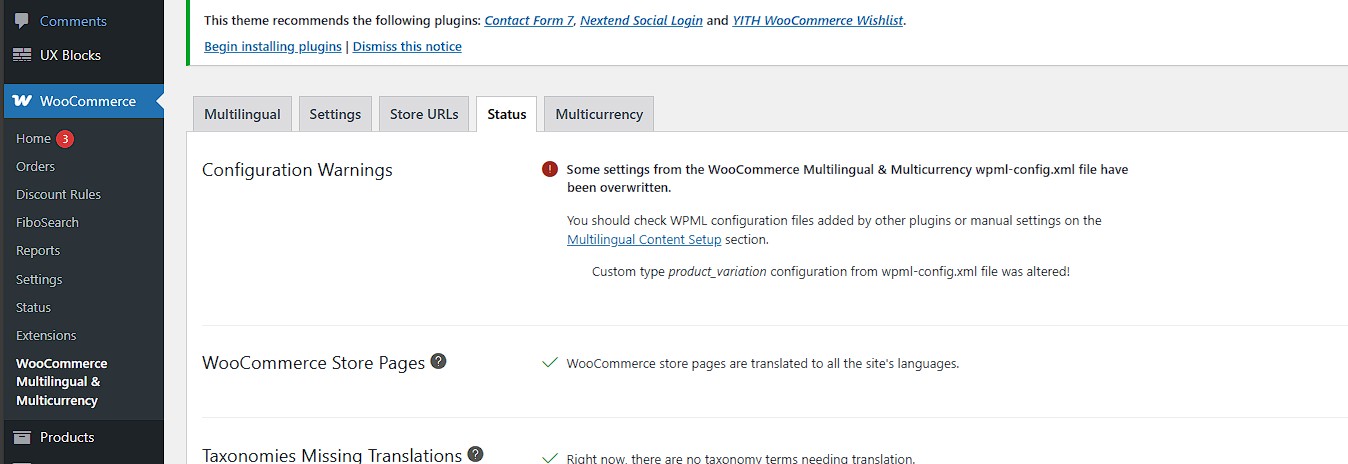The height and width of the screenshot is (464, 1348).
Task: Click the red configuration warning icon
Action: point(550,169)
